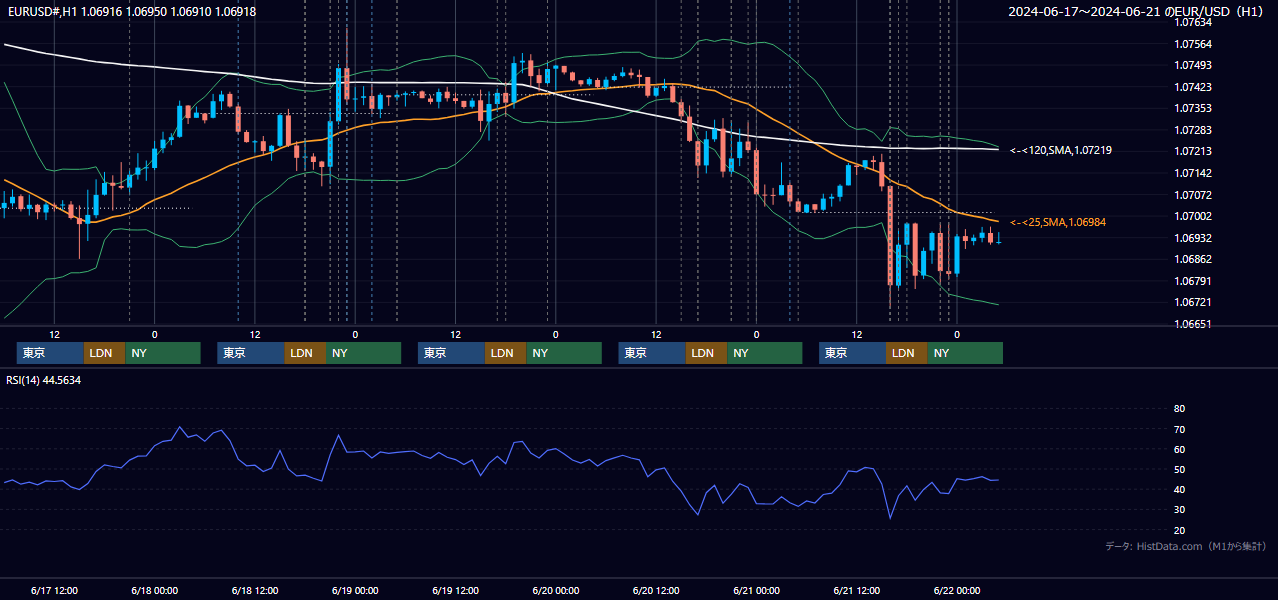
Task: Click price axis value 1.06791
Action: tap(1192, 281)
